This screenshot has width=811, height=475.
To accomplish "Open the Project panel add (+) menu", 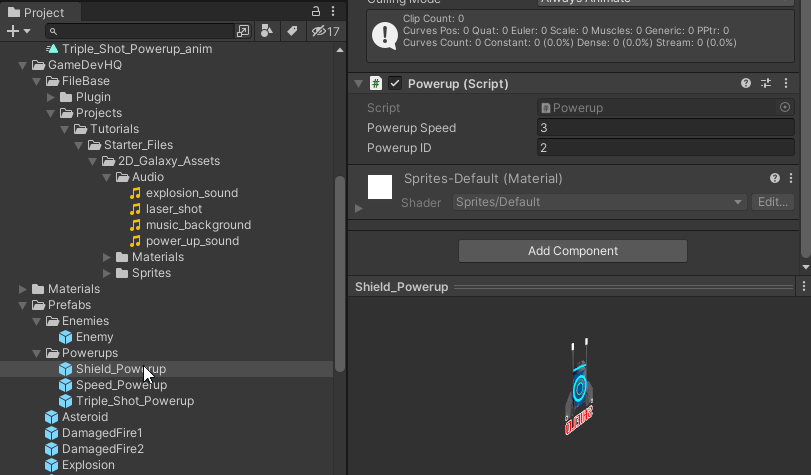I will (18, 31).
